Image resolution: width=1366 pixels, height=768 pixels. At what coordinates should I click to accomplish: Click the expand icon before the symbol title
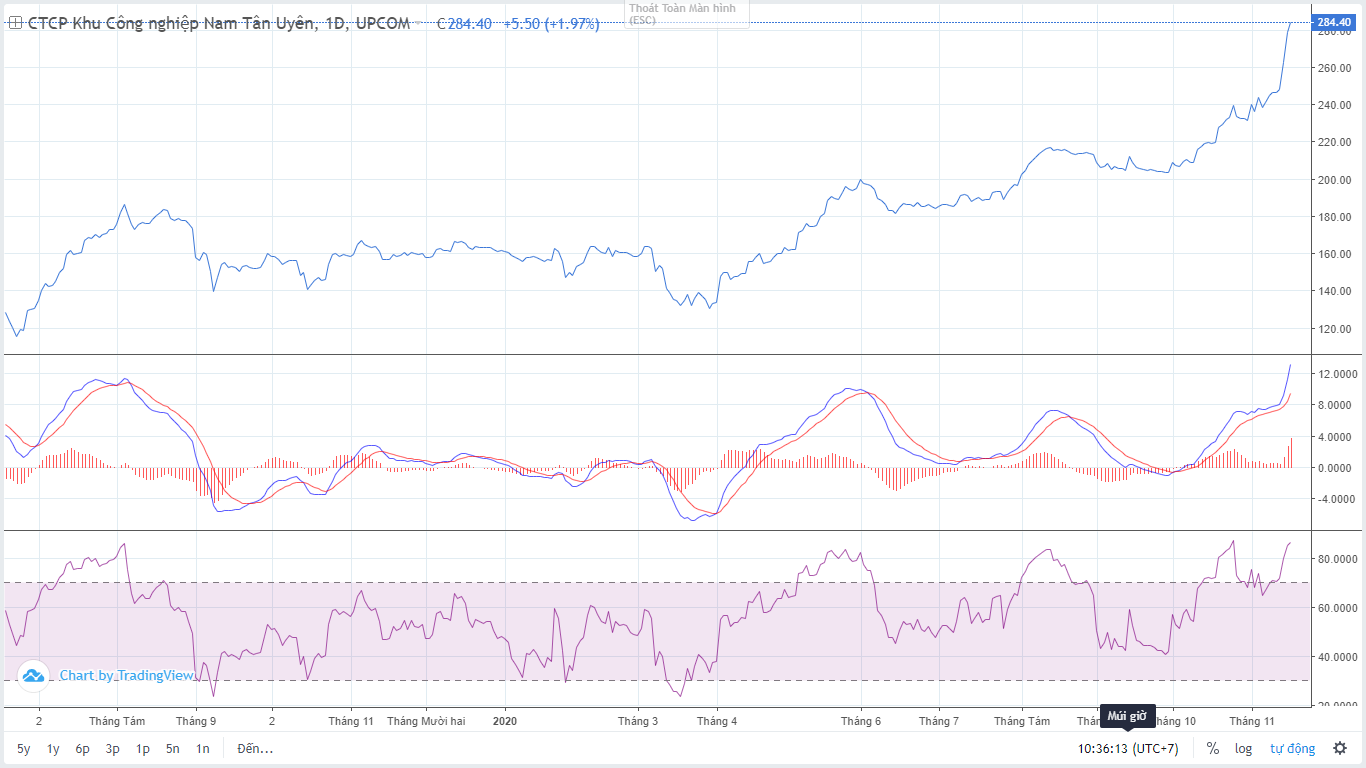15,24
